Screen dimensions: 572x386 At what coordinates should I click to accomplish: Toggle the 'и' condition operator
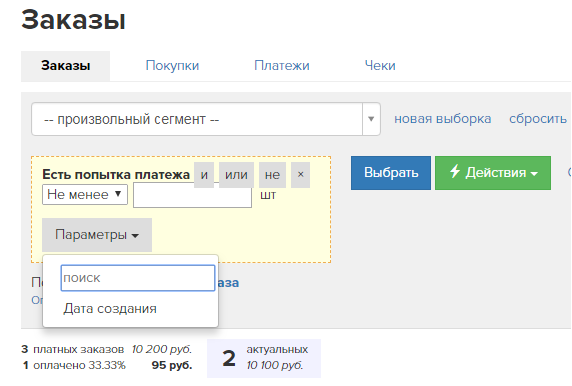point(204,175)
